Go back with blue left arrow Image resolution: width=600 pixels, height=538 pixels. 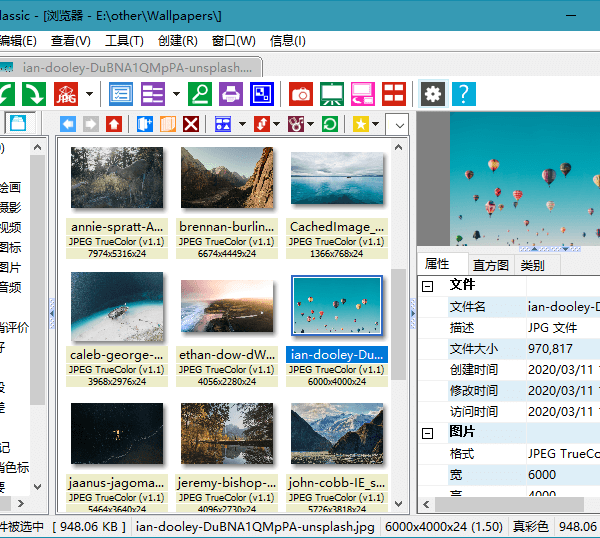(x=68, y=124)
